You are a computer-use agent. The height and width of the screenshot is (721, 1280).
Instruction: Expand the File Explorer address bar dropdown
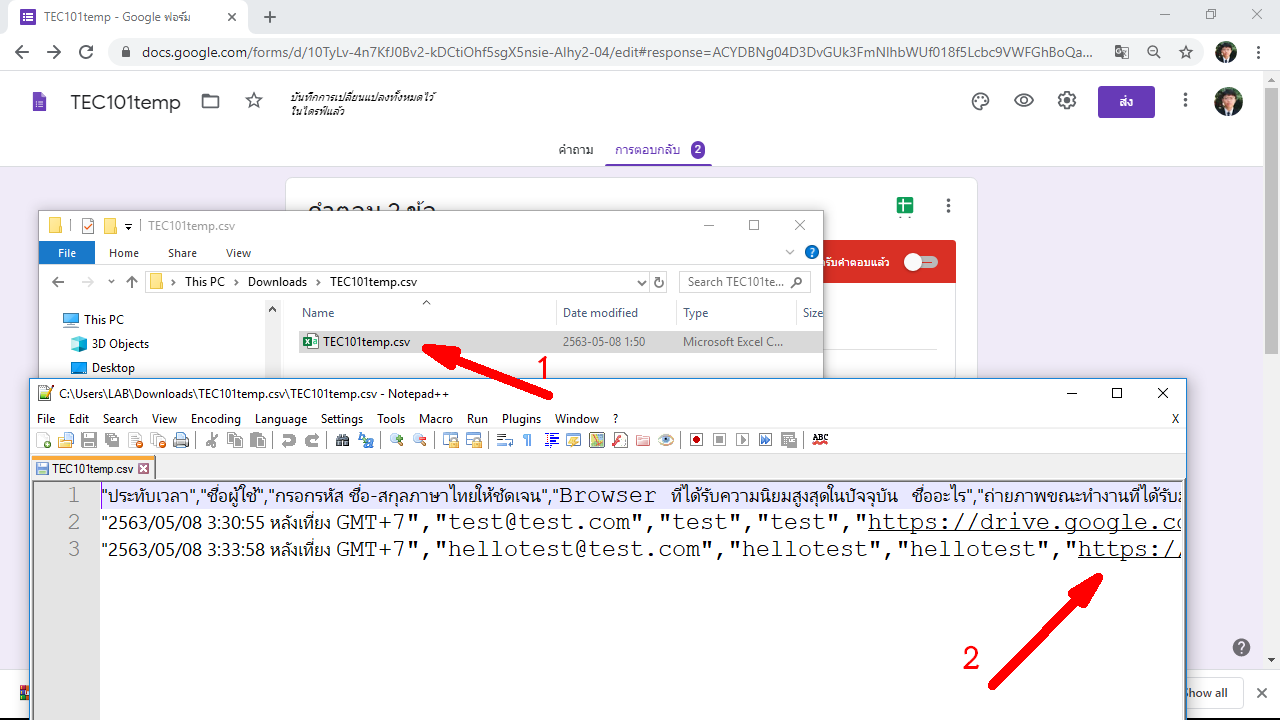pyautogui.click(x=642, y=282)
